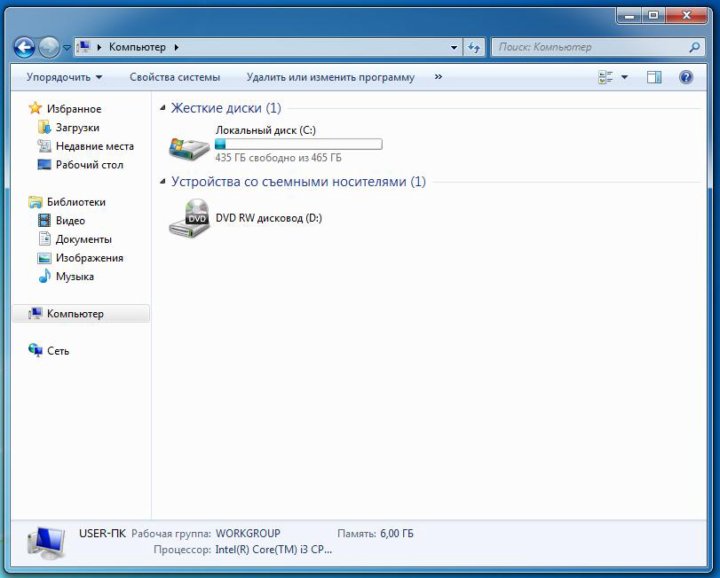
Task: Click Свойства системы in toolbar
Action: pos(175,77)
